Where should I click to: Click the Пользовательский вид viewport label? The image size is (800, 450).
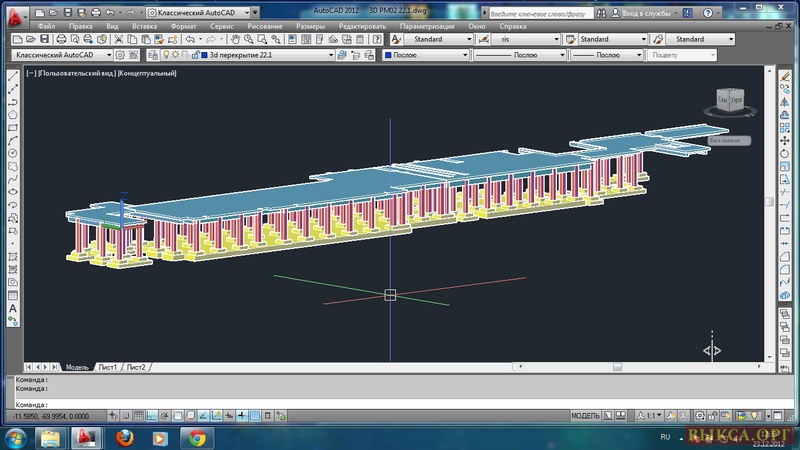[76, 73]
